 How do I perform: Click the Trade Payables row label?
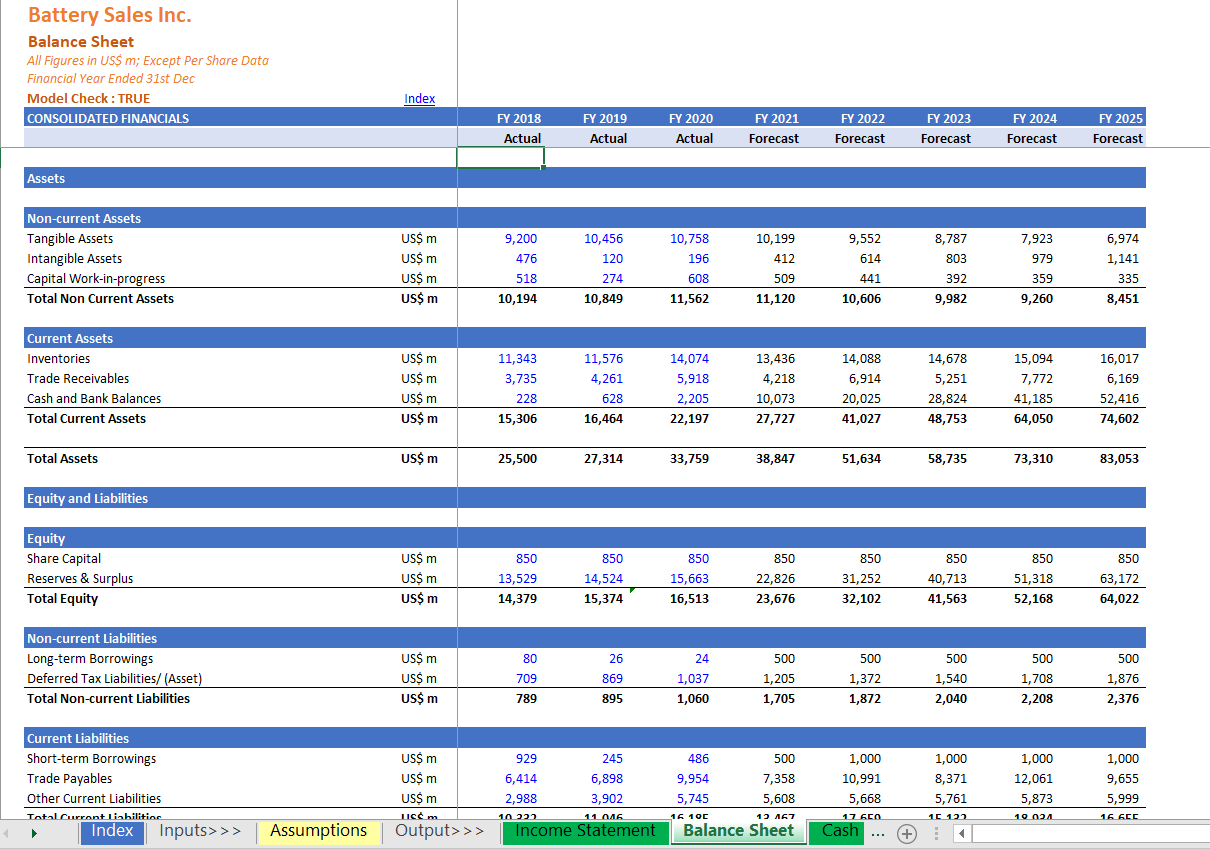click(x=69, y=778)
